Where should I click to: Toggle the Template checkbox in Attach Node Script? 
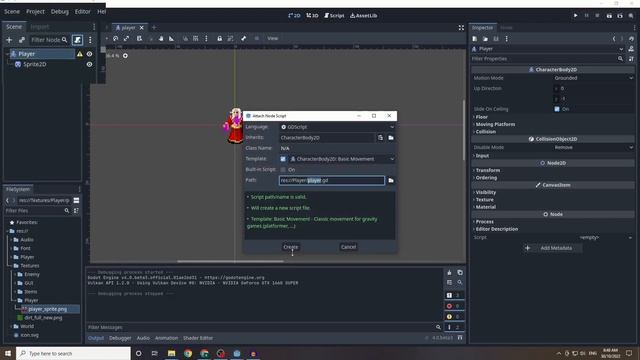pyautogui.click(x=283, y=159)
